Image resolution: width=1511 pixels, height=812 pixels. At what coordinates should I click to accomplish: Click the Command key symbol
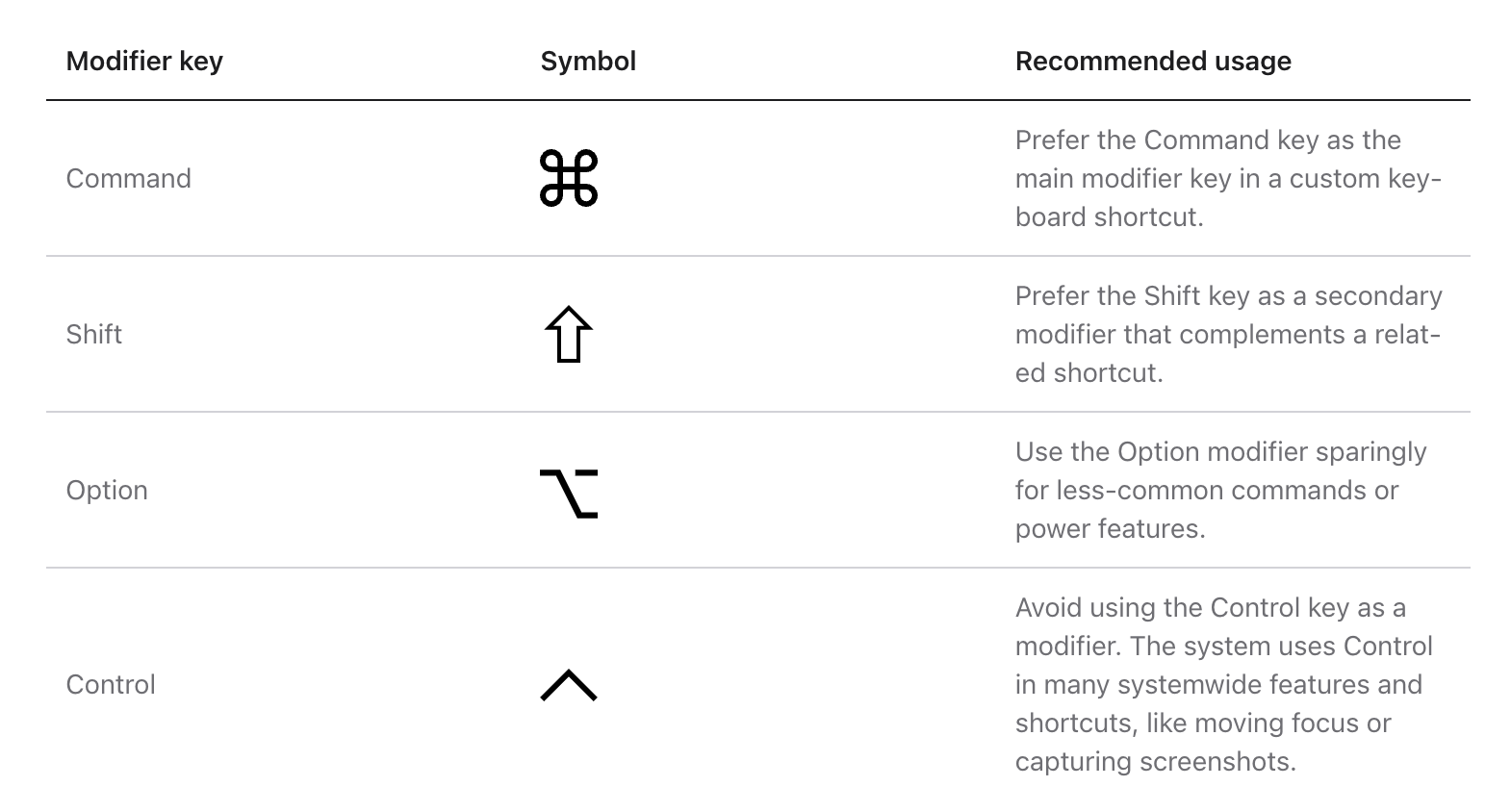point(569,179)
